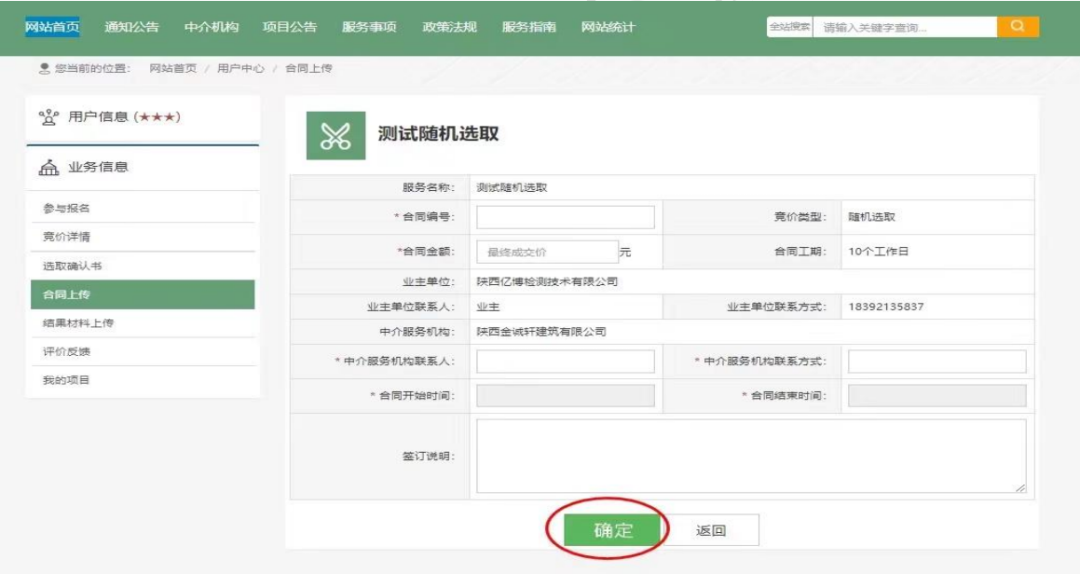Click the 随机选取 bidding type value
Image resolution: width=1080 pixels, height=574 pixels.
point(872,217)
